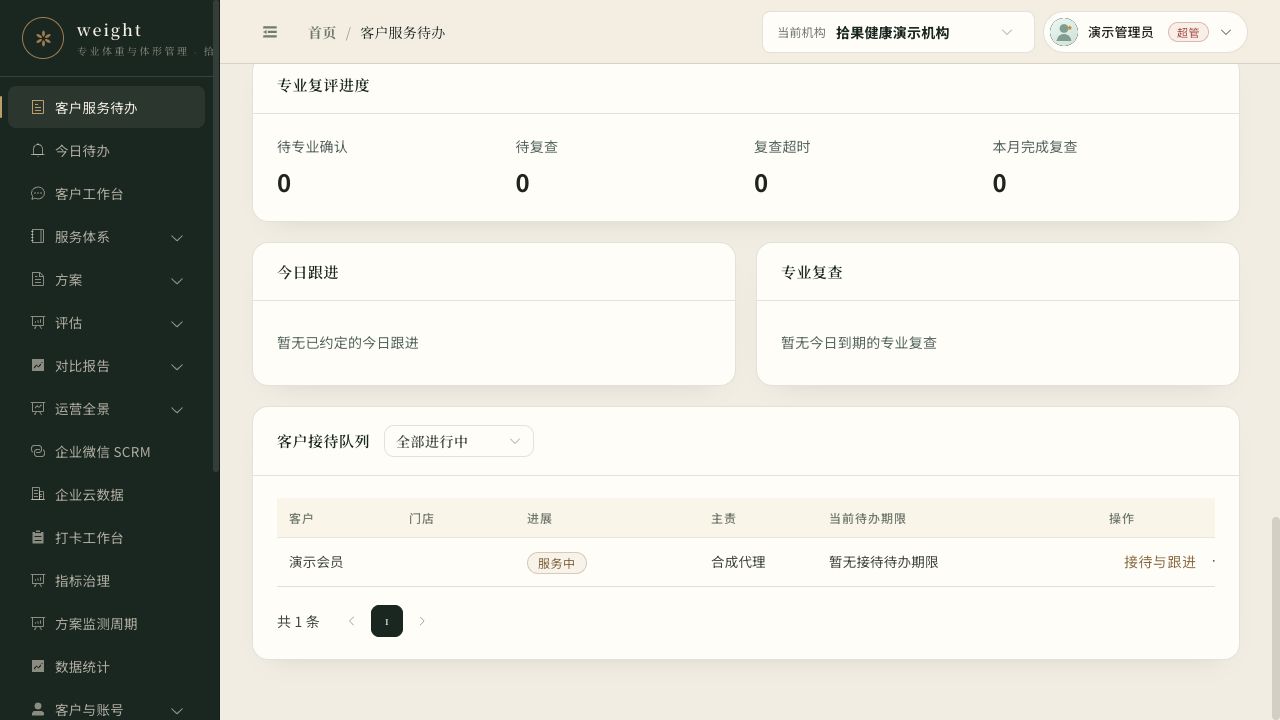The height and width of the screenshot is (720, 1280).
Task: Open 数据统计 menu item
Action: (106, 666)
